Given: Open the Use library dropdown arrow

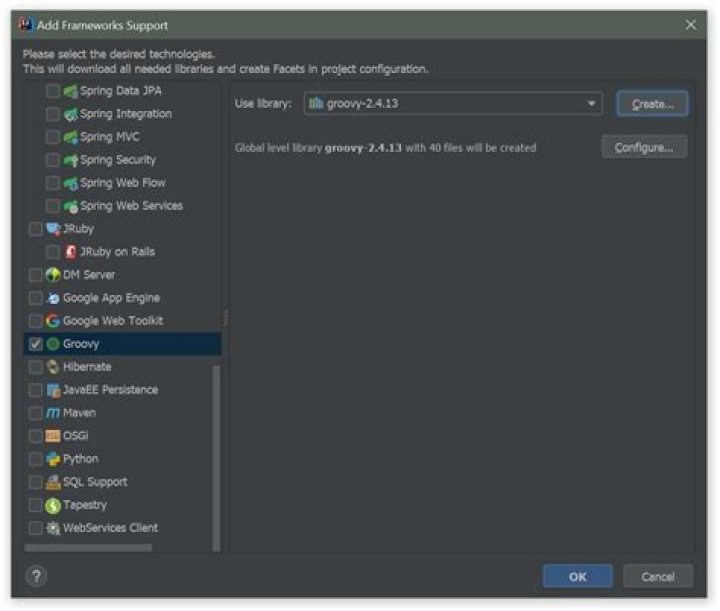Looking at the screenshot, I should point(591,104).
